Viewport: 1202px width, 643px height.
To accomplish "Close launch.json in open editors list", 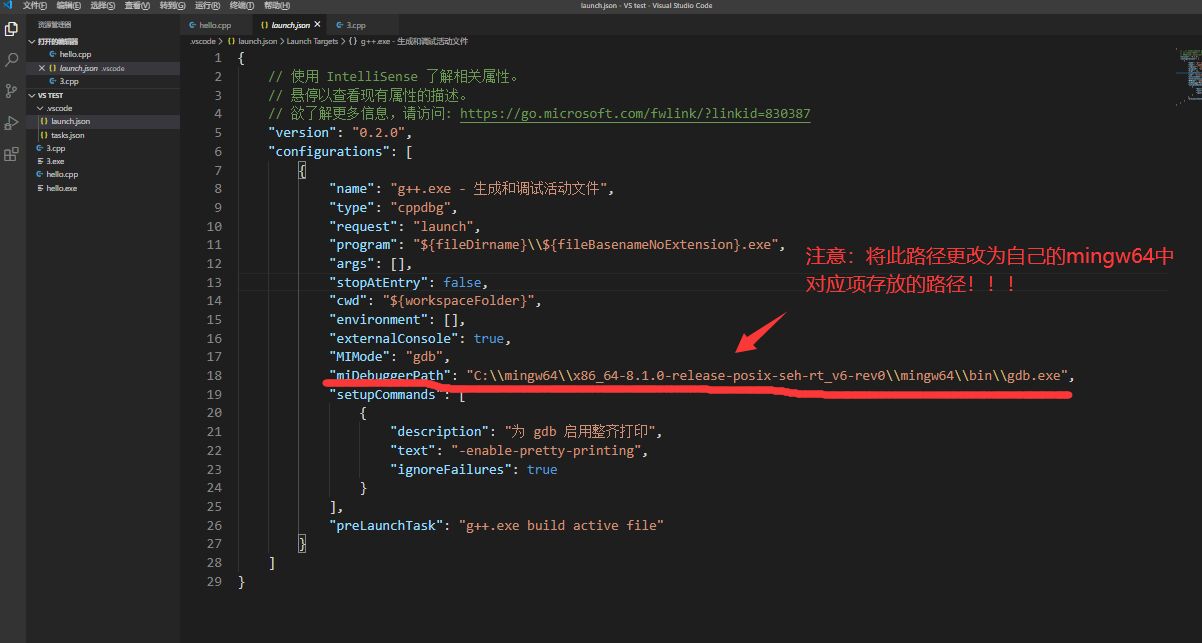I will (41, 68).
